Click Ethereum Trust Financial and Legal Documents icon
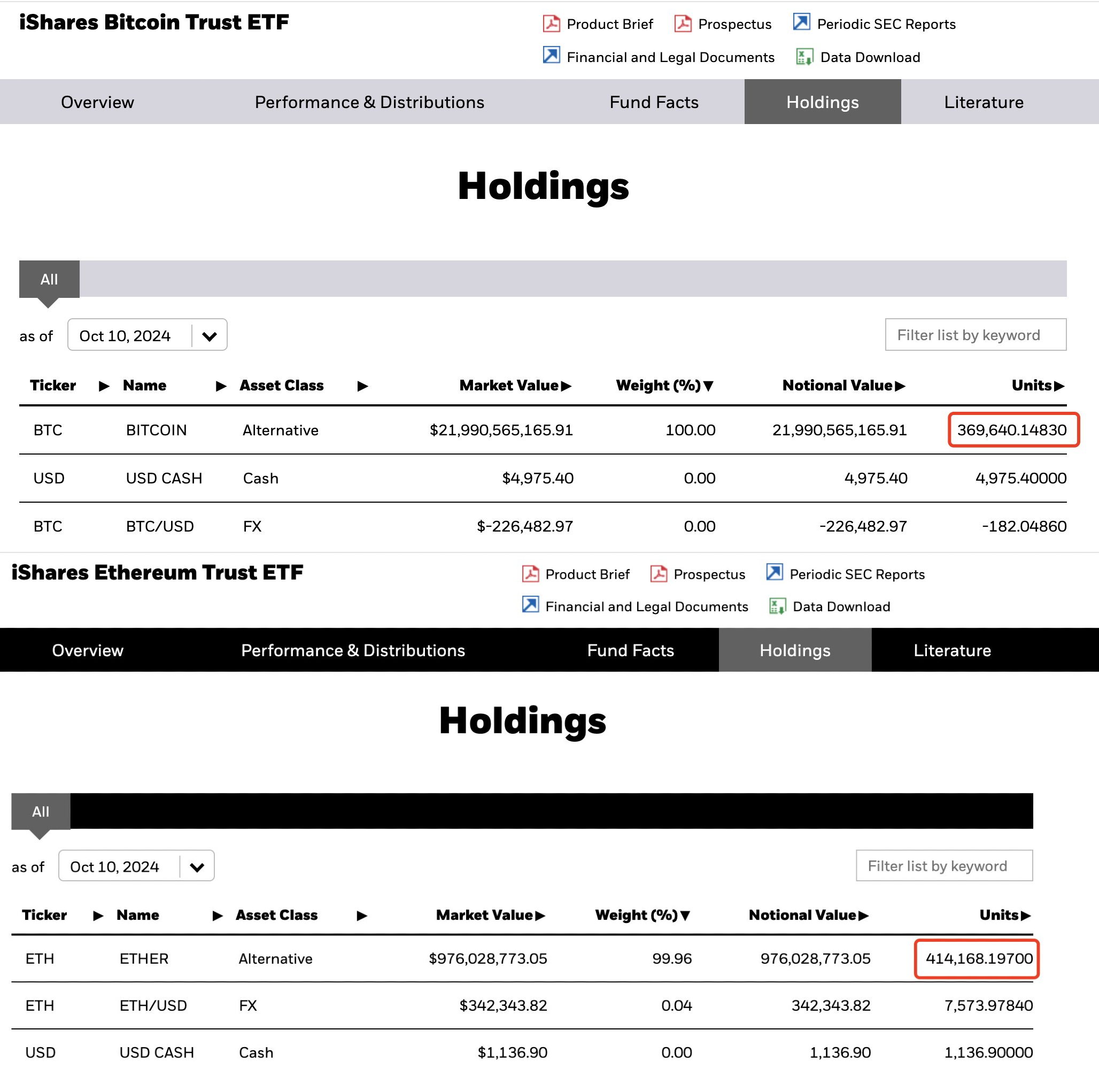 coord(530,604)
